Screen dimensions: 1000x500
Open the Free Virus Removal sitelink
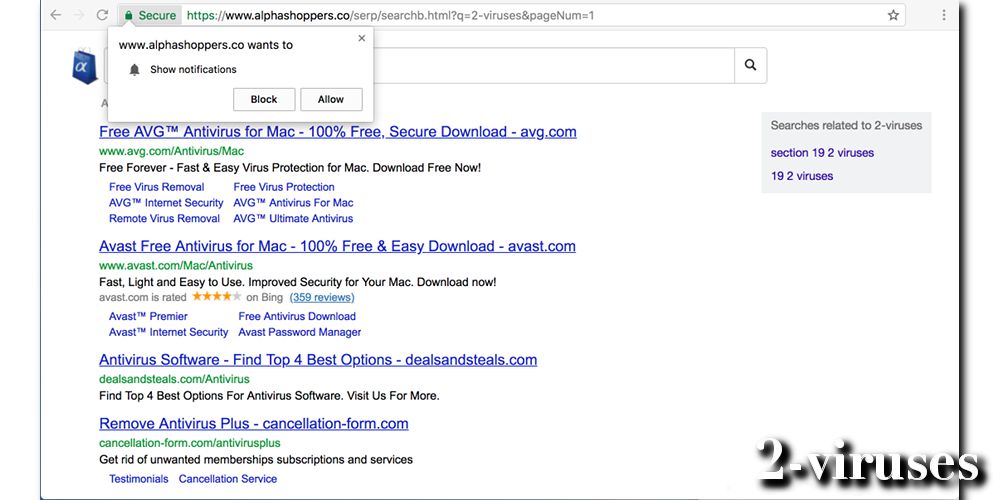point(157,187)
